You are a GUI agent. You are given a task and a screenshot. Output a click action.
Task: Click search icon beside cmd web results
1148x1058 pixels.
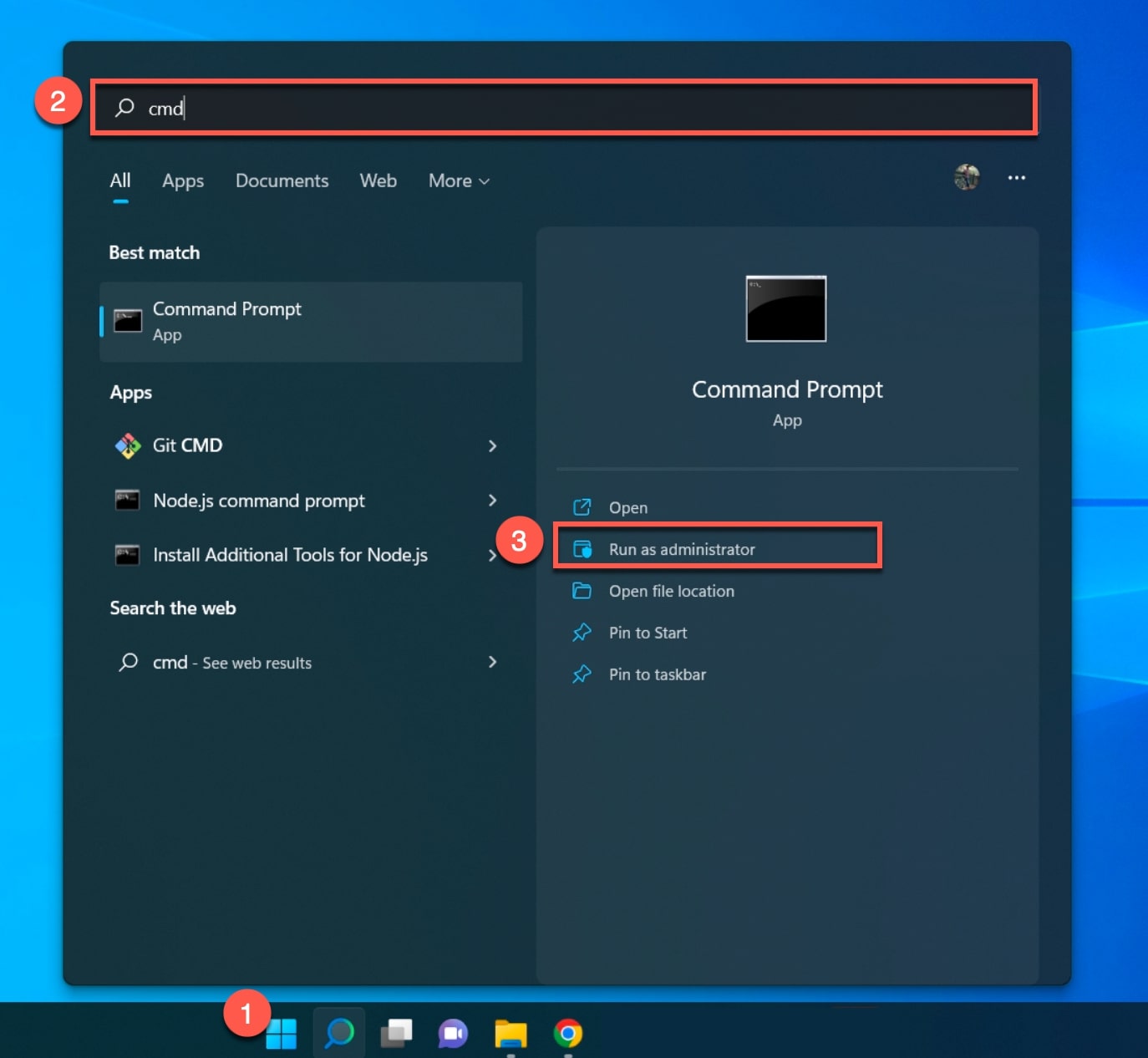[129, 663]
